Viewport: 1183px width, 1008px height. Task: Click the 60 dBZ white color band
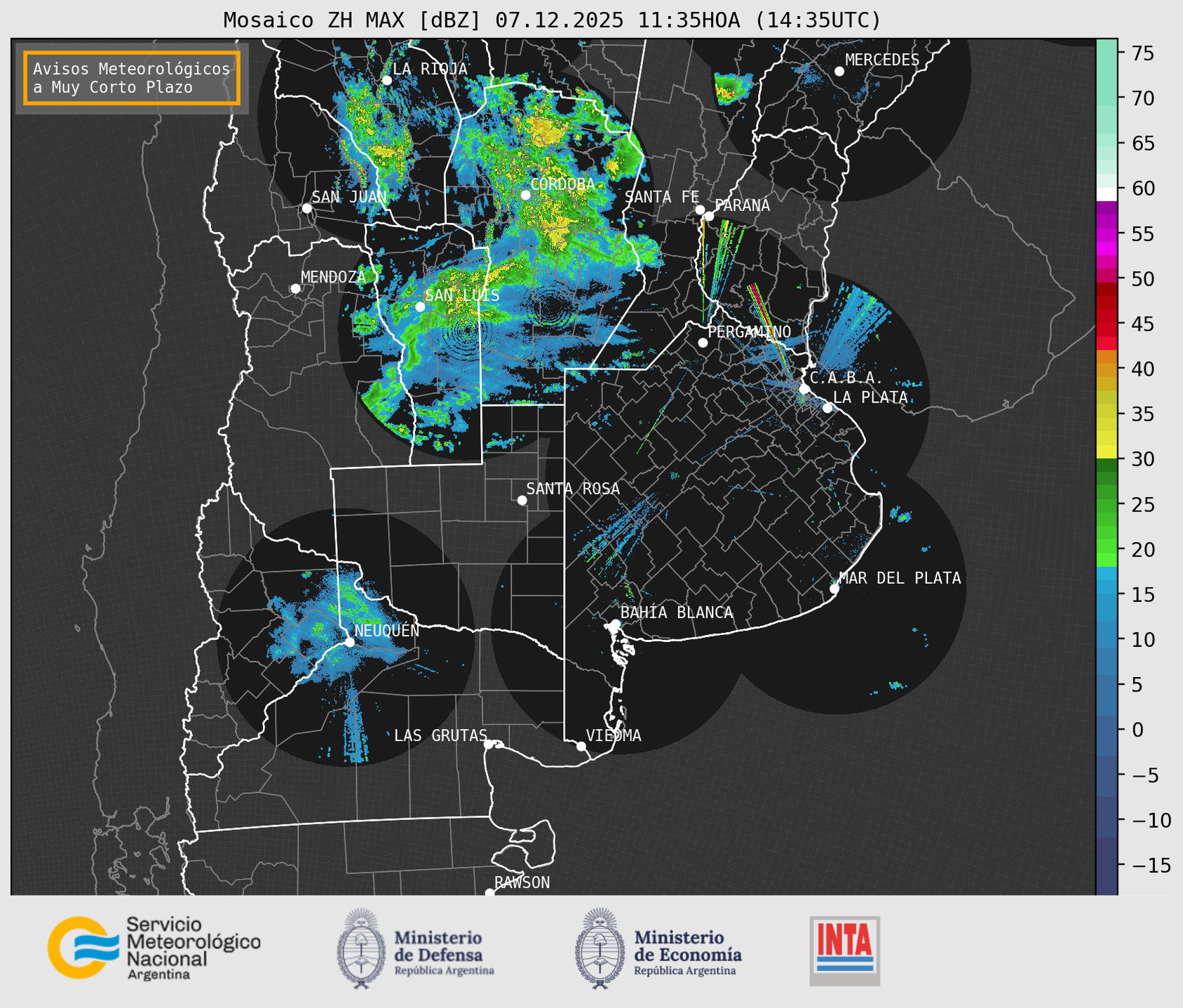tap(1107, 194)
